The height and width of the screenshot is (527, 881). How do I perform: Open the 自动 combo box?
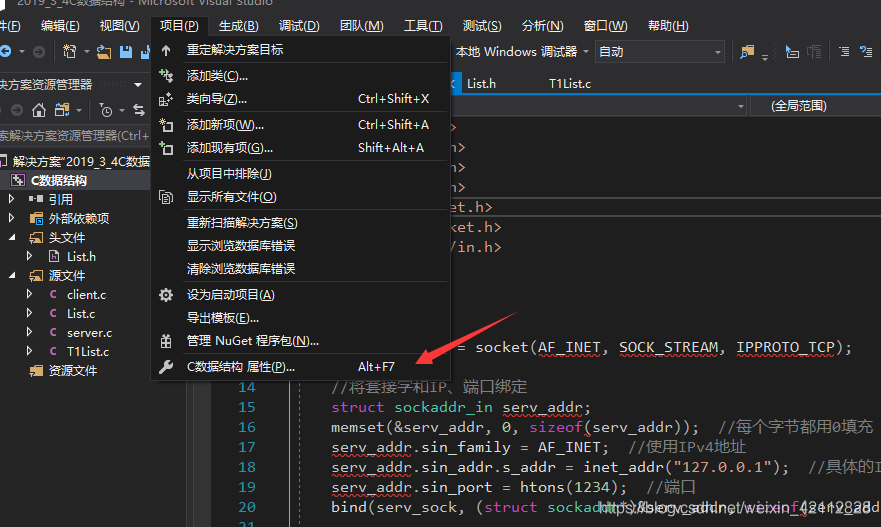[659, 52]
